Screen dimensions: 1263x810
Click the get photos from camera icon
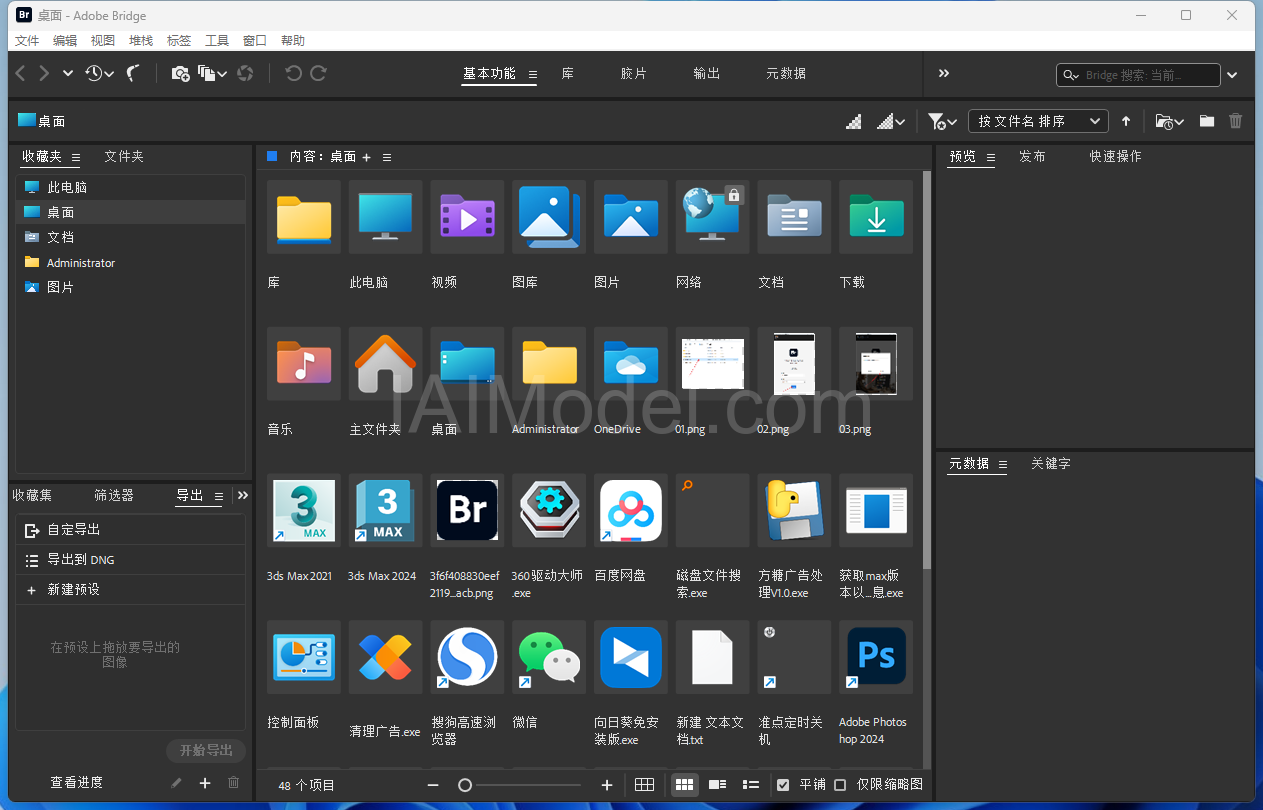pyautogui.click(x=180, y=73)
